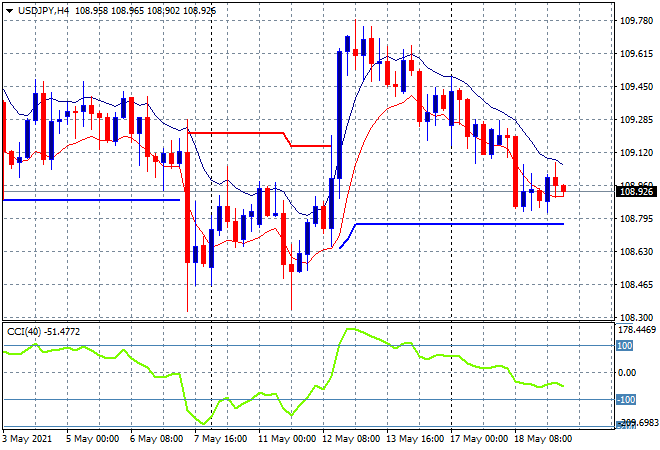Click the 7 May 16:00 date label

(x=220, y=439)
